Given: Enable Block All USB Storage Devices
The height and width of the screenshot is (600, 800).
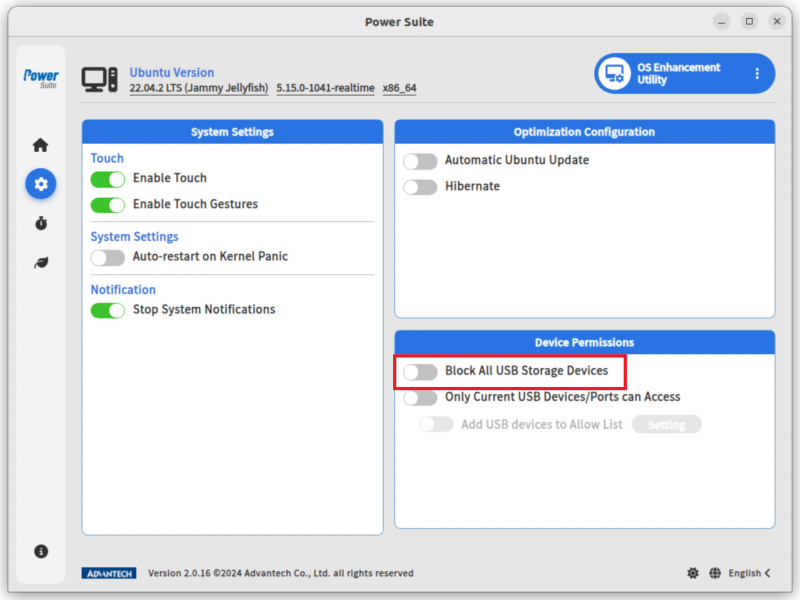Looking at the screenshot, I should 420,371.
